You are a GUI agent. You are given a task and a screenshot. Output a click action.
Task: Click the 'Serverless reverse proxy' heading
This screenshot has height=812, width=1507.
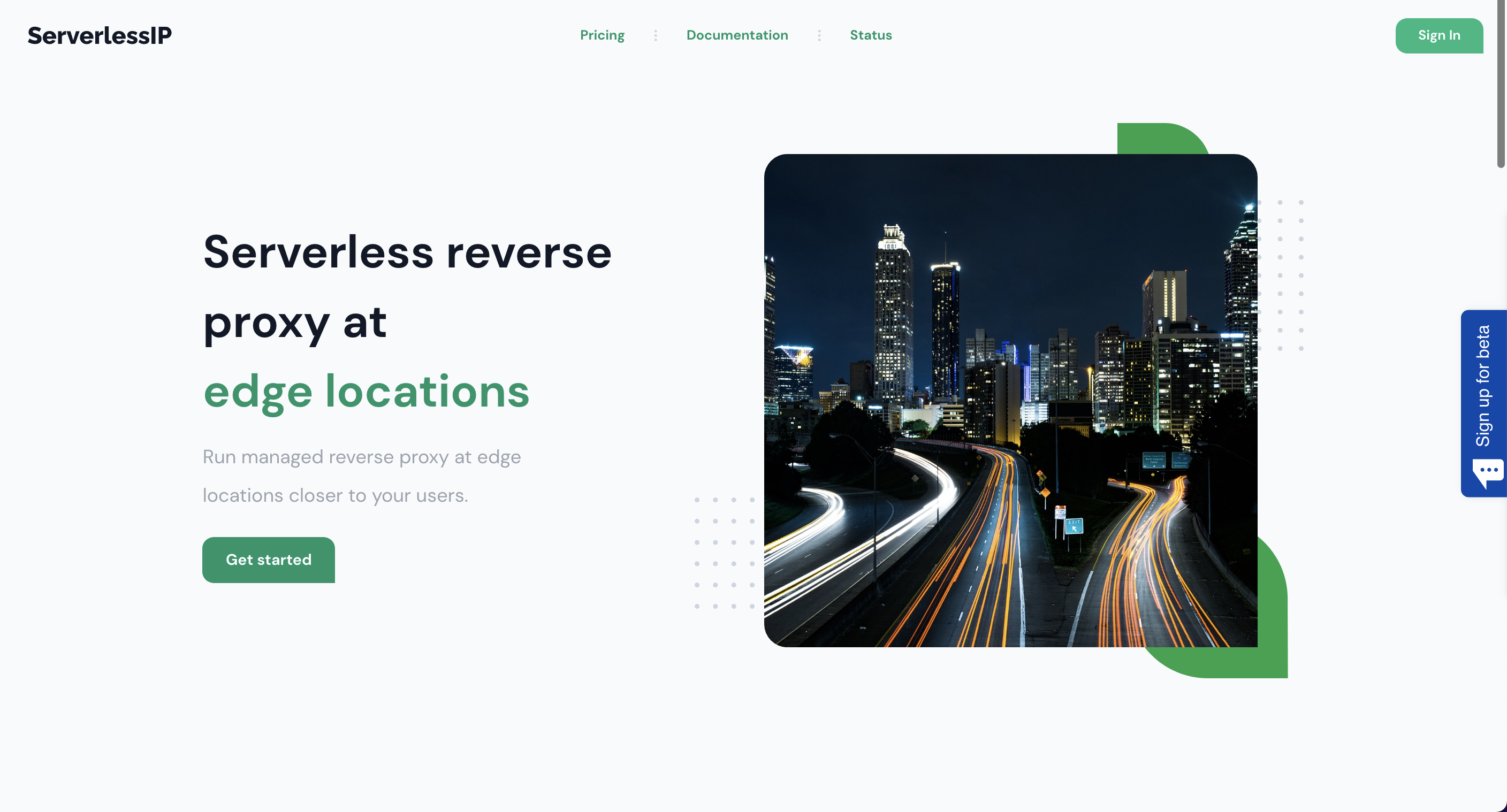tap(407, 251)
